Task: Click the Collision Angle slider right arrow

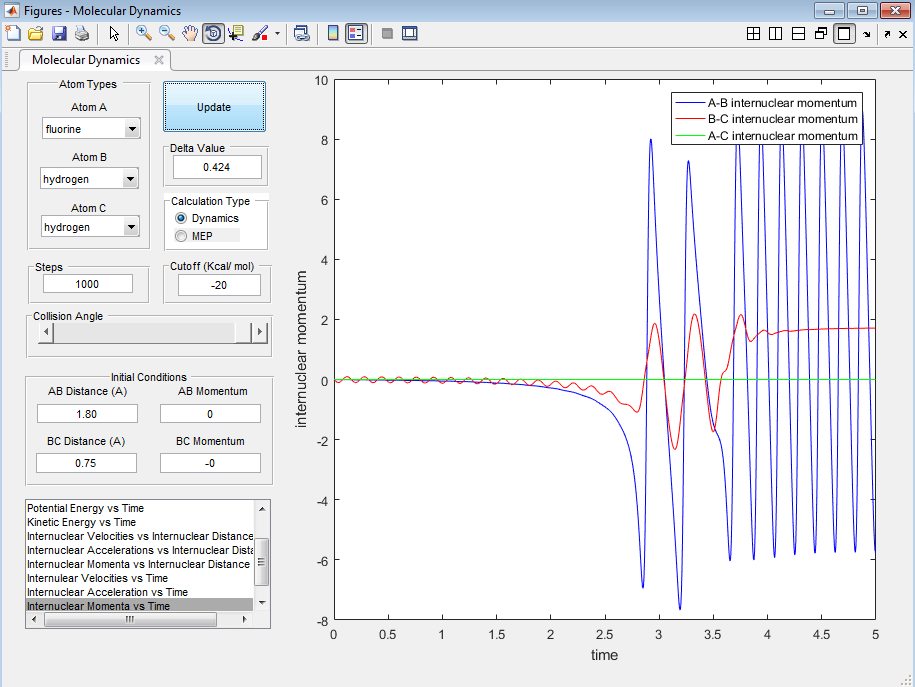Action: pos(260,332)
